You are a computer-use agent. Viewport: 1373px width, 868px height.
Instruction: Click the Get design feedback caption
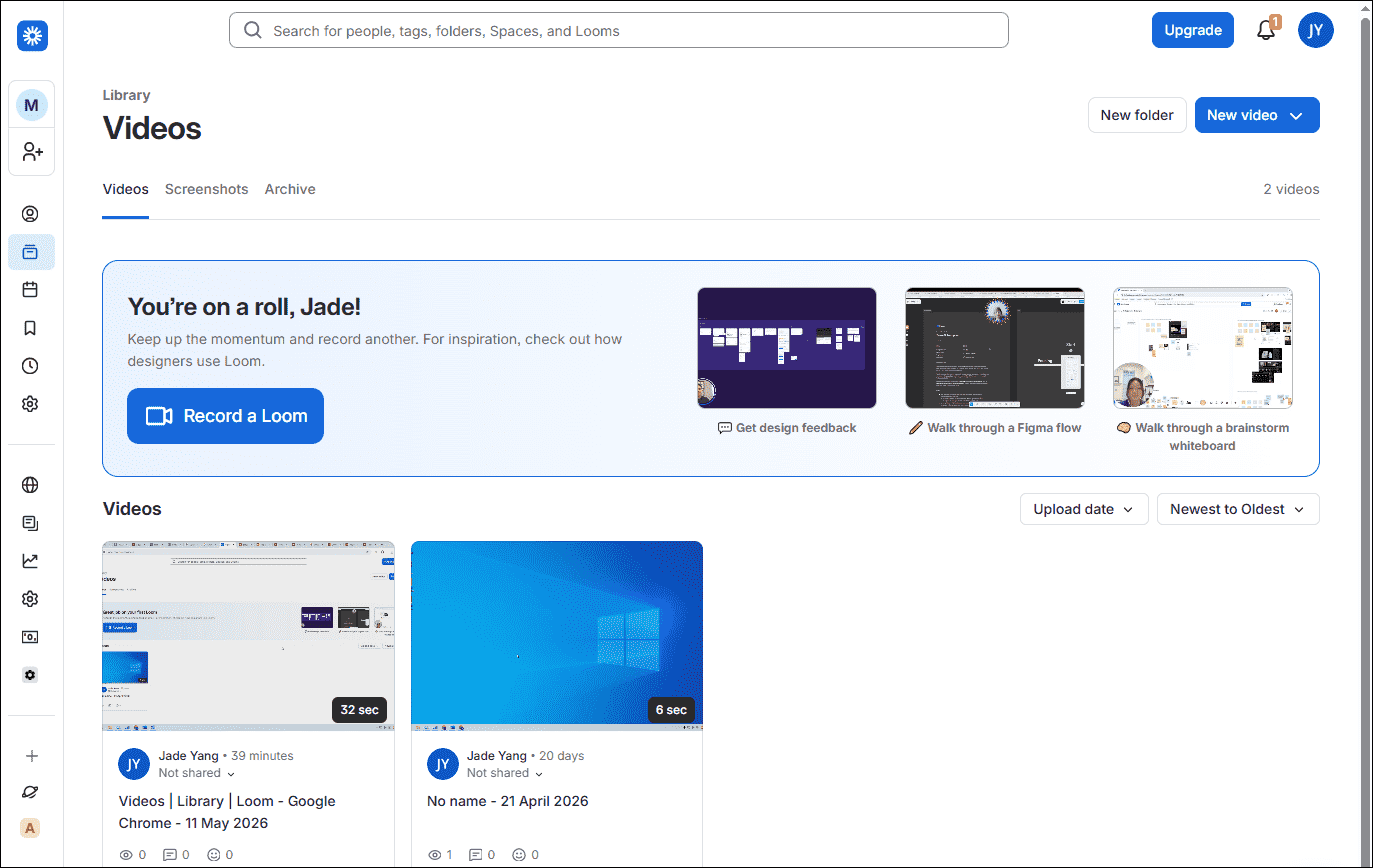tap(787, 428)
